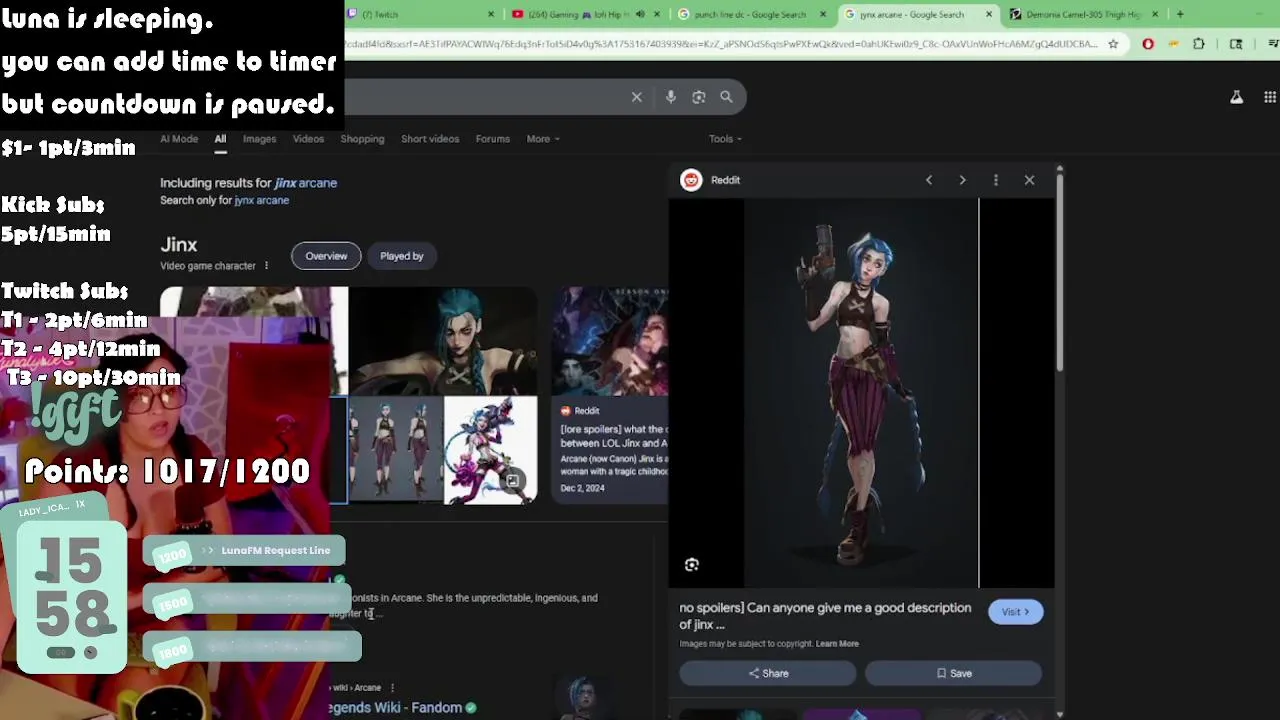Open the colorful League Jinx artwork thumbnail
Viewport: 1280px width, 720px height.
491,450
